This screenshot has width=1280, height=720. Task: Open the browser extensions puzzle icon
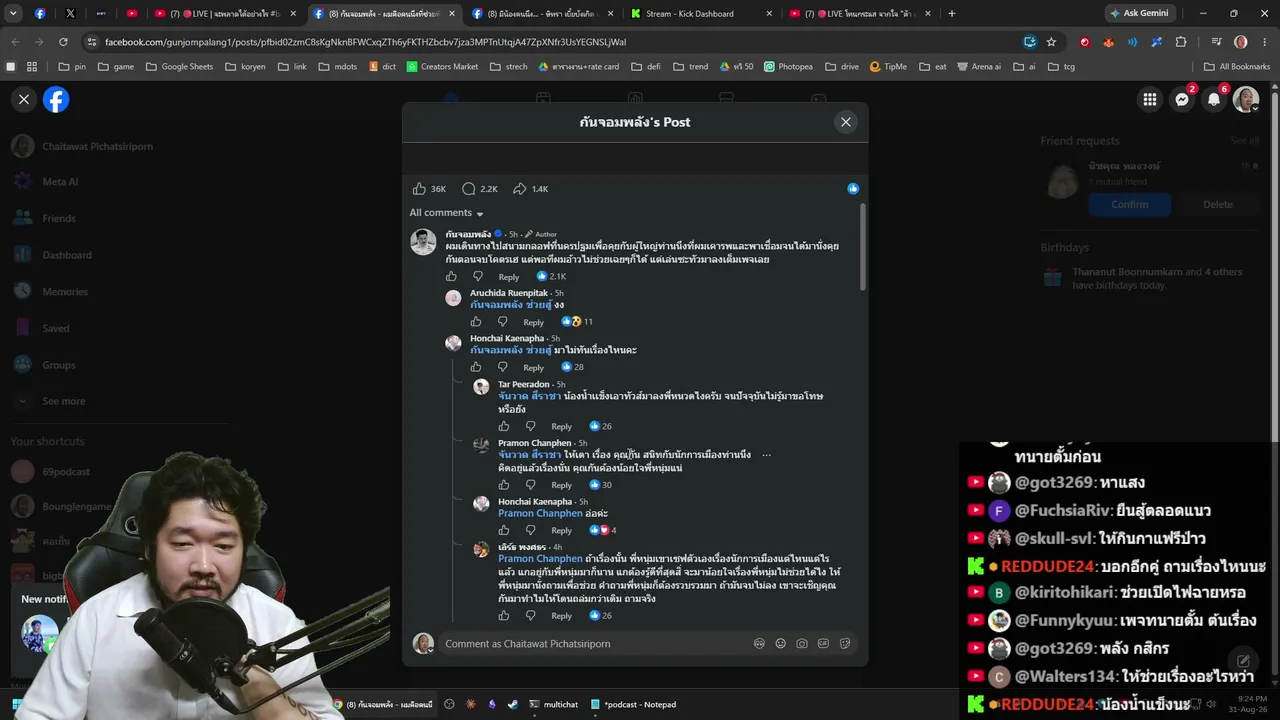coord(1181,42)
